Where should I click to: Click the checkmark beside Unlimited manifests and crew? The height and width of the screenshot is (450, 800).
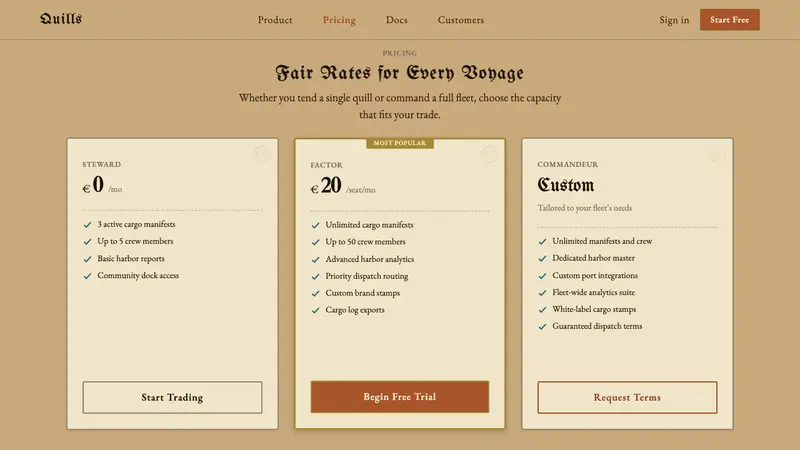[x=542, y=241]
